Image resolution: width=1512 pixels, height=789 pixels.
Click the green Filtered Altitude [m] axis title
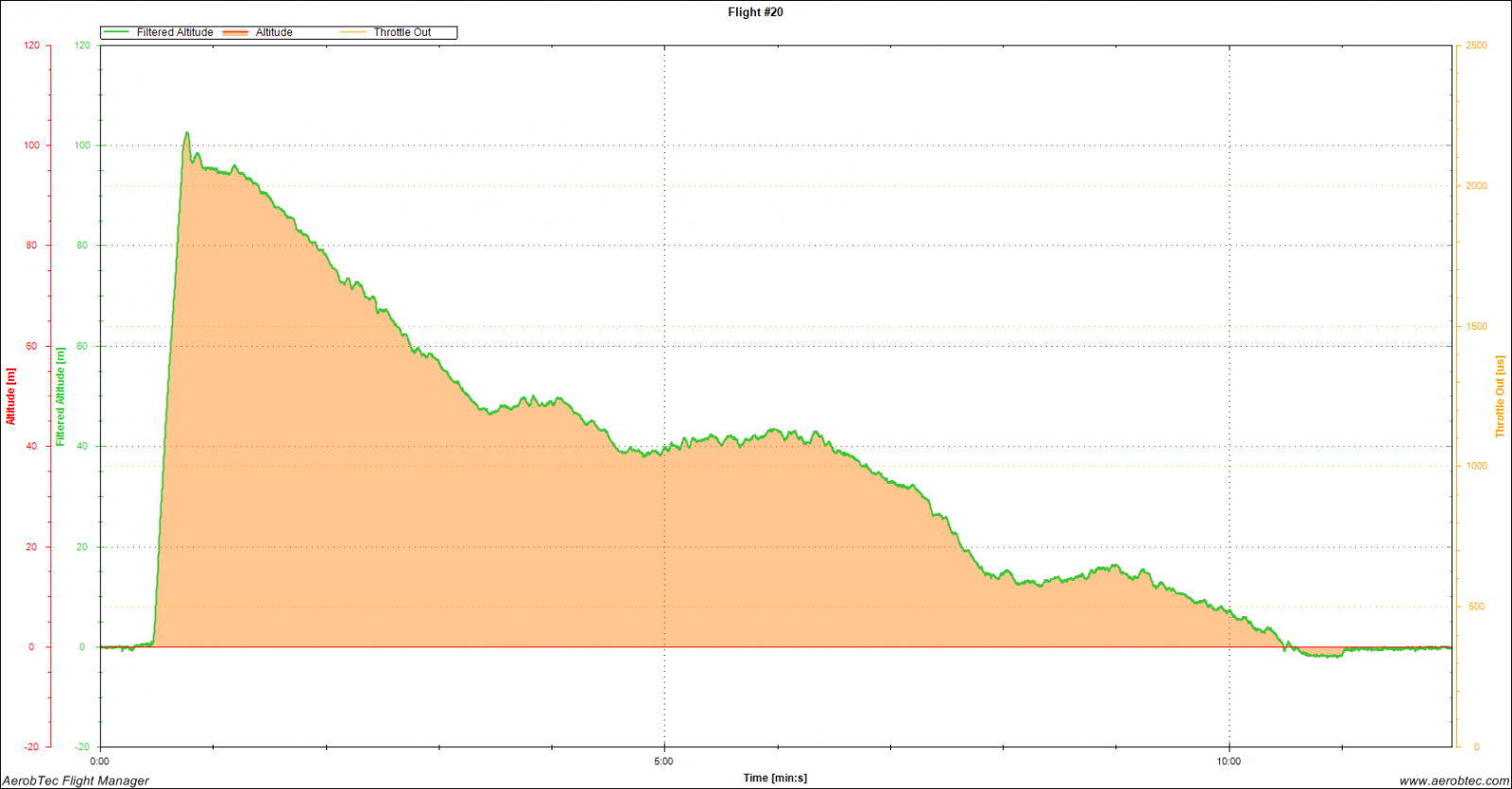pos(60,396)
